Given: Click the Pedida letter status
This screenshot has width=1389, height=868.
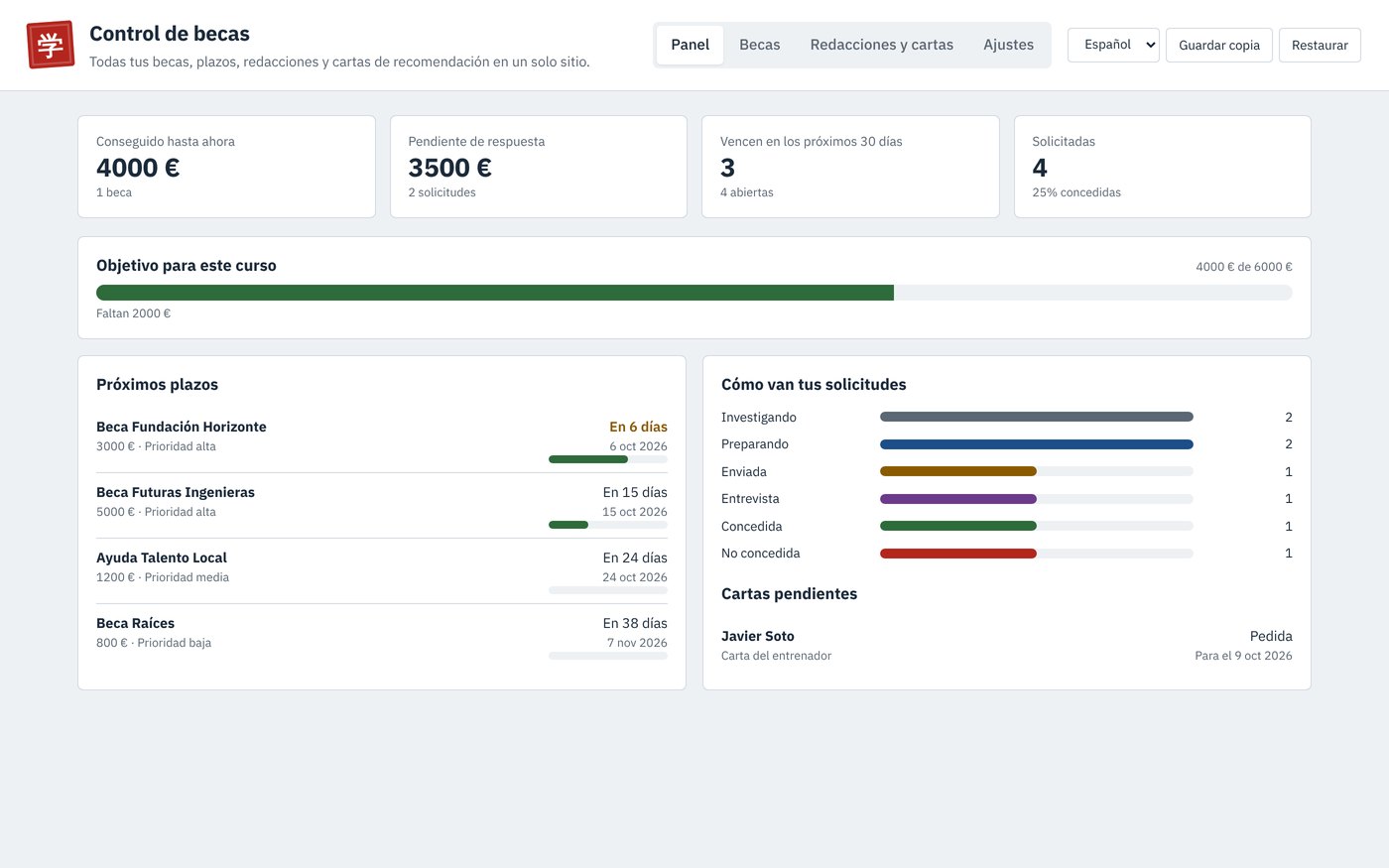Looking at the screenshot, I should tap(1271, 636).
